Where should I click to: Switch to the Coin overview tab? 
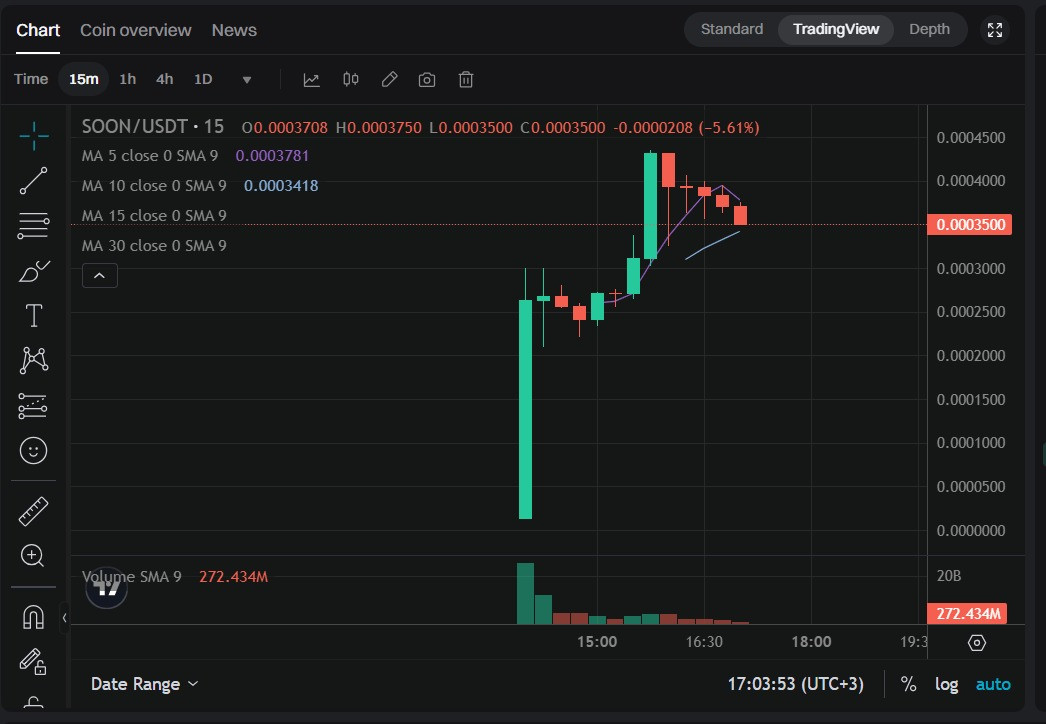[x=135, y=30]
